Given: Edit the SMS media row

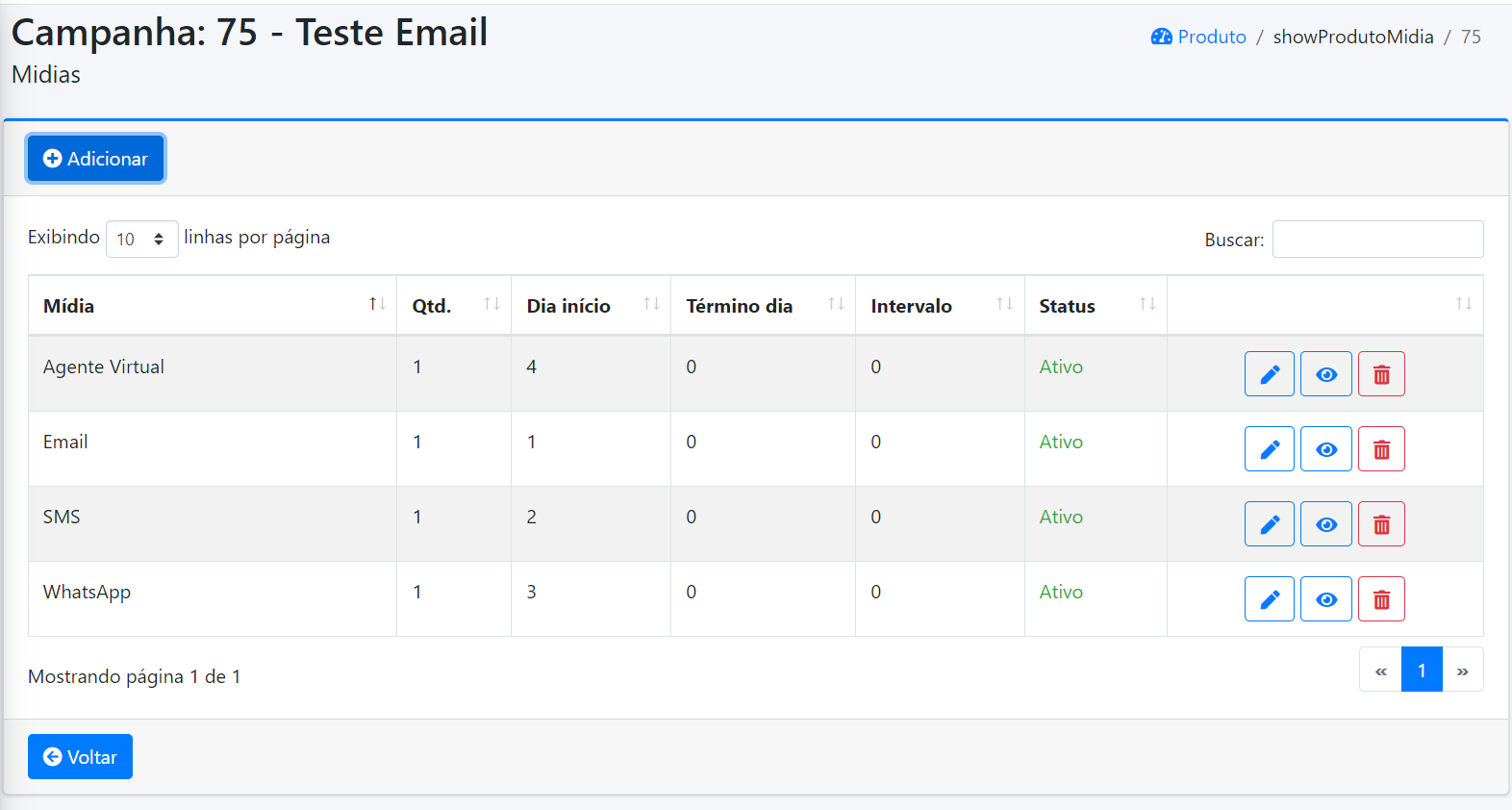Looking at the screenshot, I should [1269, 524].
